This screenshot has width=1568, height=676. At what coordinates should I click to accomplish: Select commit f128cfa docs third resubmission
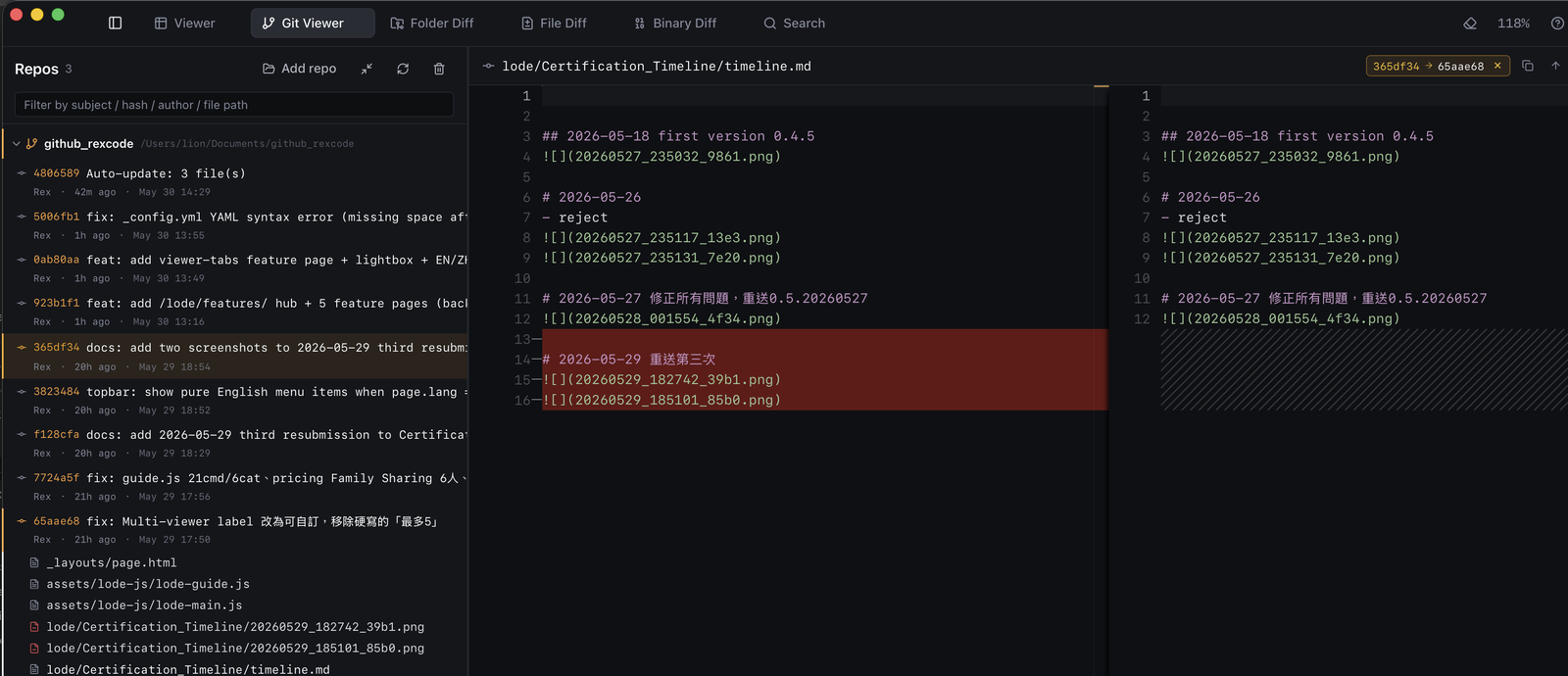tap(235, 443)
